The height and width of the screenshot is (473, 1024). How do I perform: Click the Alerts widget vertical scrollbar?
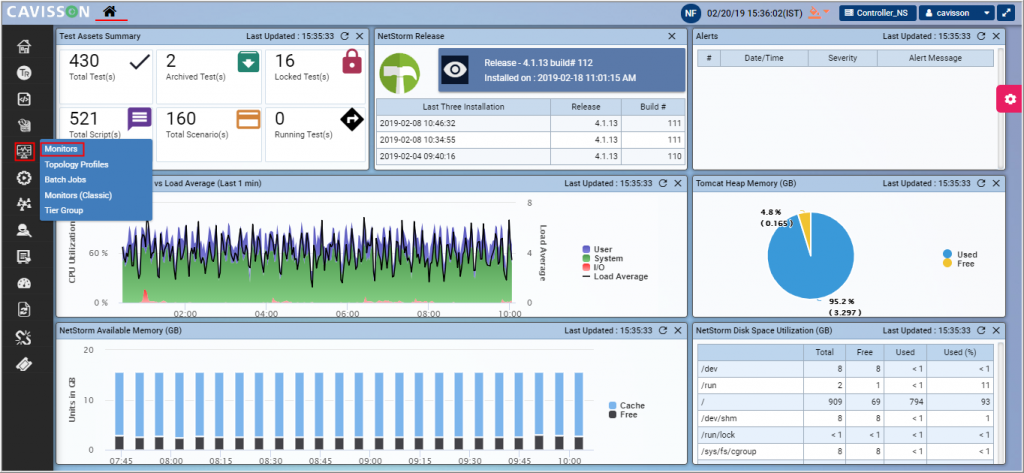click(x=999, y=108)
